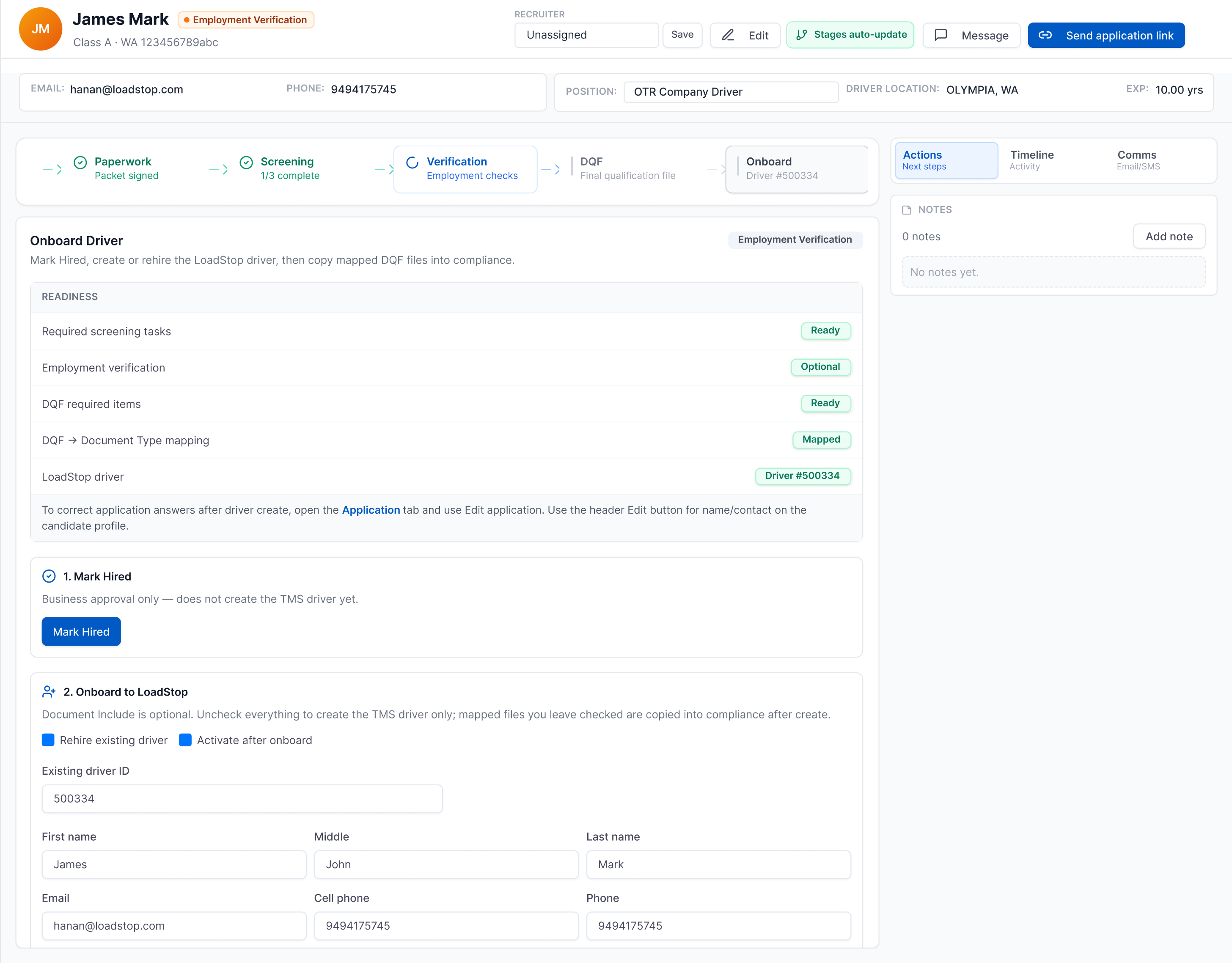Click the OLYMPIA, WA driver location
Viewport: 1232px width, 963px height.
(x=982, y=90)
